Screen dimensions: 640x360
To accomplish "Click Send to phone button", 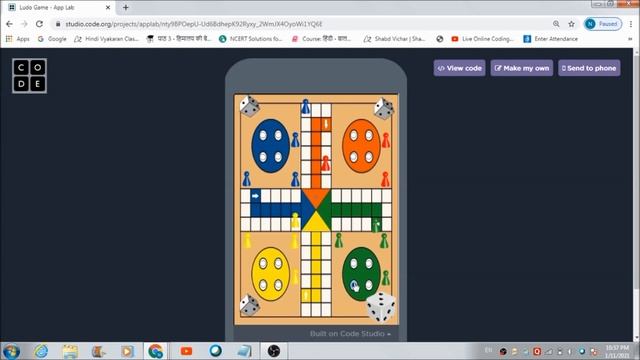I will [x=589, y=68].
